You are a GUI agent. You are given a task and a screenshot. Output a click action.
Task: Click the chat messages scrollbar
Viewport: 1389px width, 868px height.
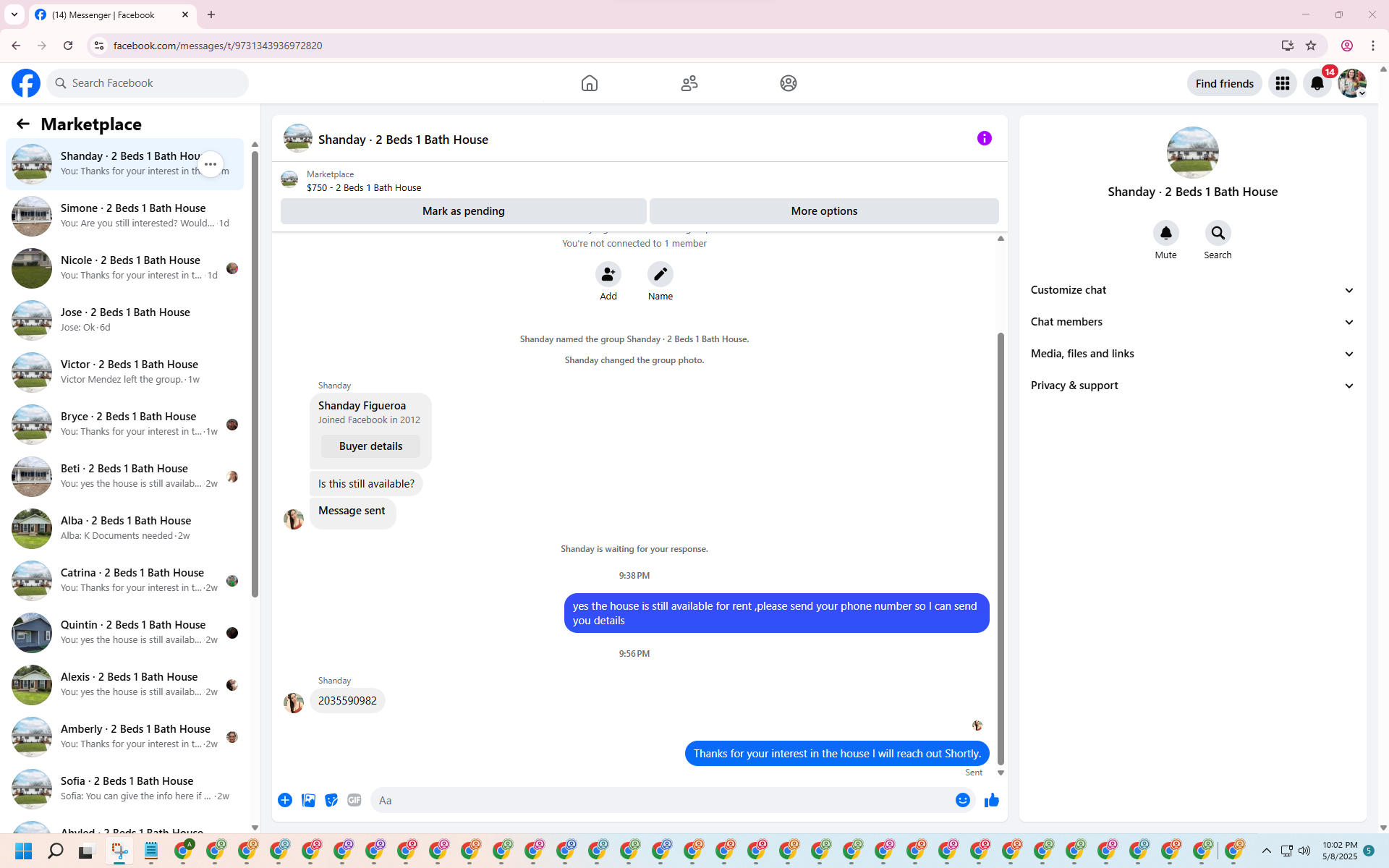[1001, 548]
